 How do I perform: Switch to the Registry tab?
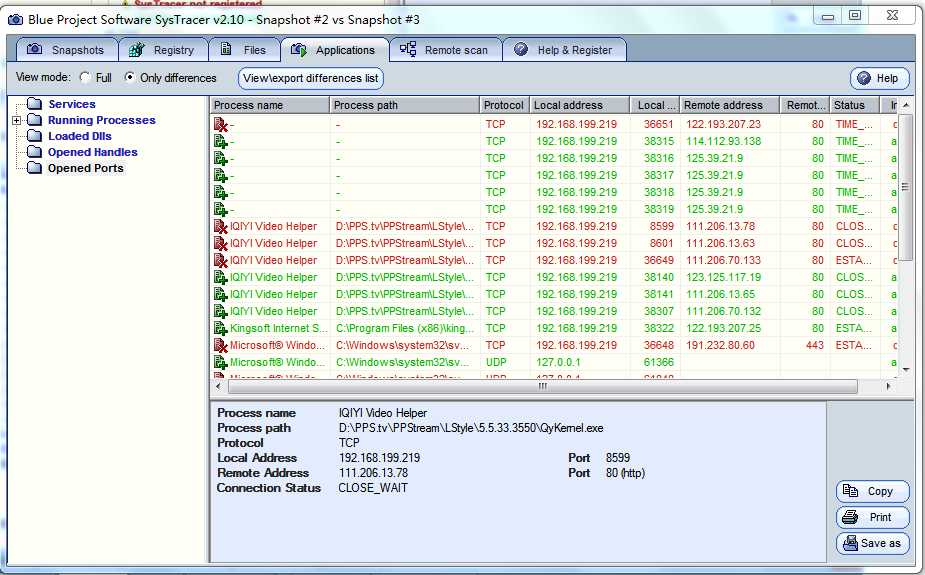[x=163, y=50]
